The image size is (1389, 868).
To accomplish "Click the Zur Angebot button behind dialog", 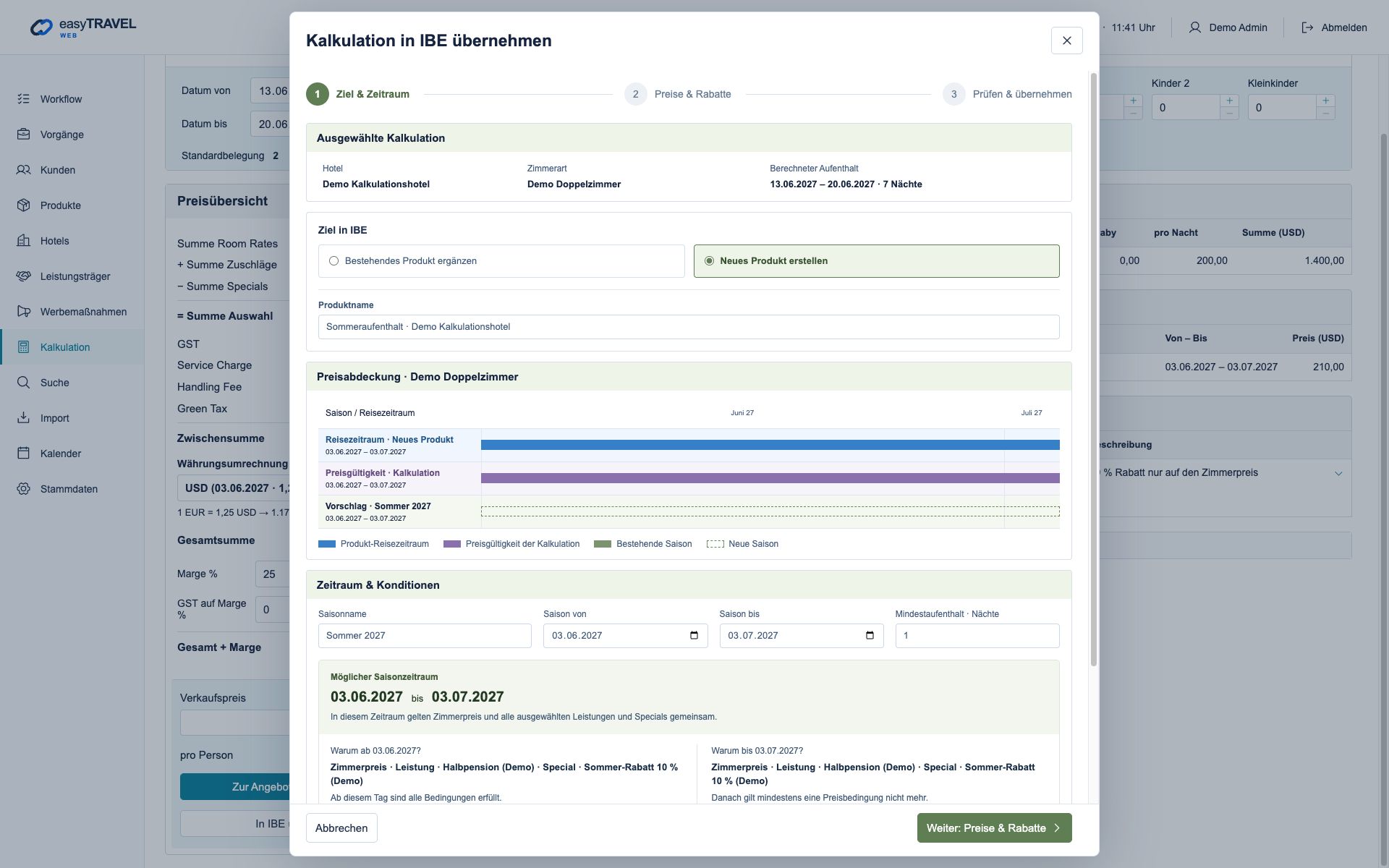I will click(235, 787).
